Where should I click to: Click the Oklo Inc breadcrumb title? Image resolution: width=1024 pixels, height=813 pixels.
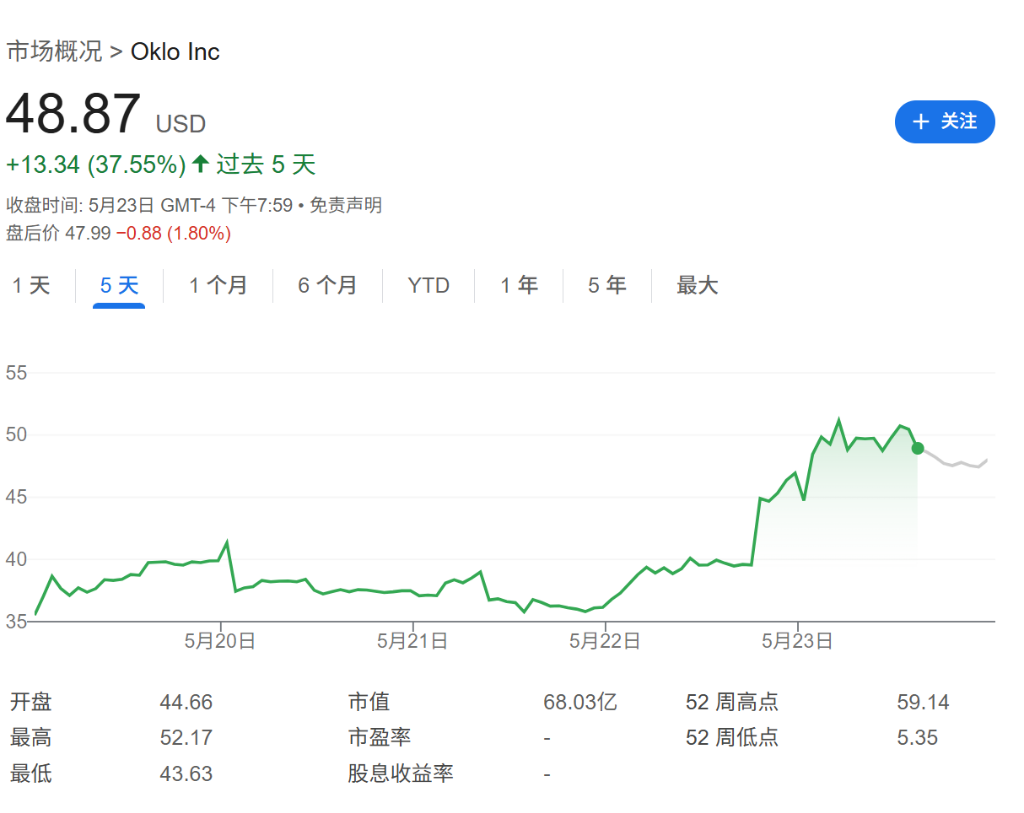point(175,52)
